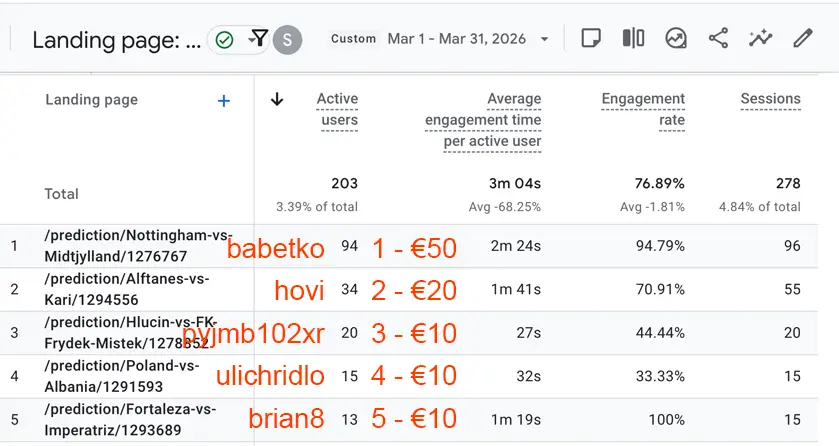This screenshot has height=446, width=839.
Task: Click the Sessions column header
Action: click(x=770, y=99)
